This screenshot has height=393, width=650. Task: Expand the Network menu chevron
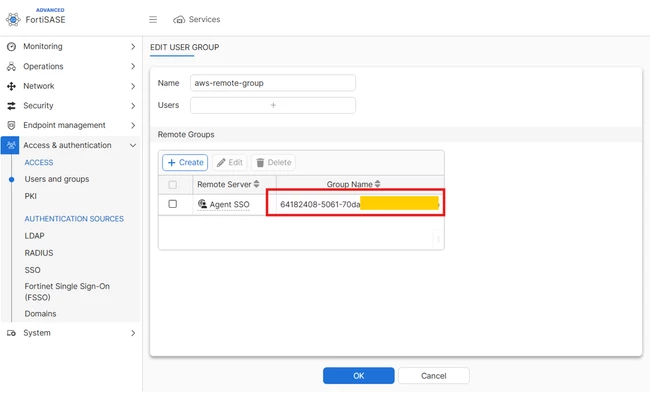coord(133,86)
